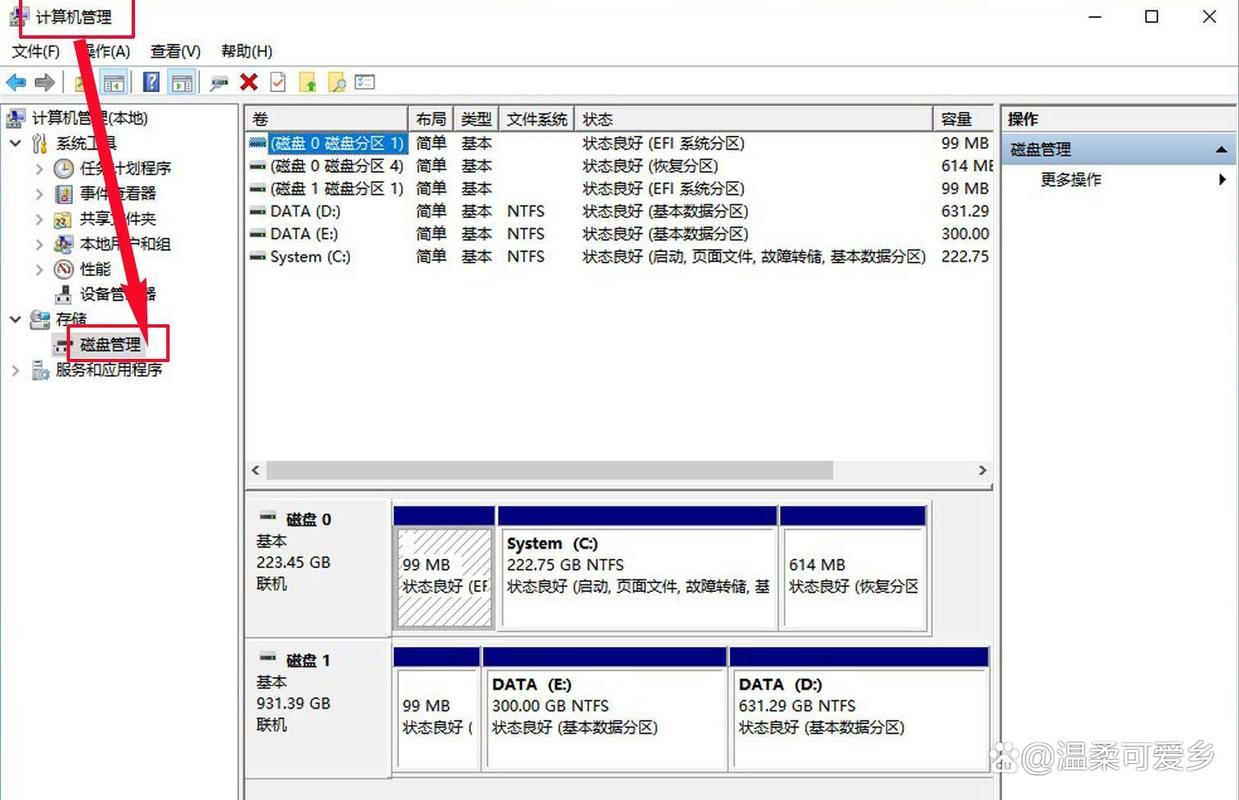Screen dimensions: 1239x800
Task: Toggle the console tree pane visibility
Action: pyautogui.click(x=113, y=82)
